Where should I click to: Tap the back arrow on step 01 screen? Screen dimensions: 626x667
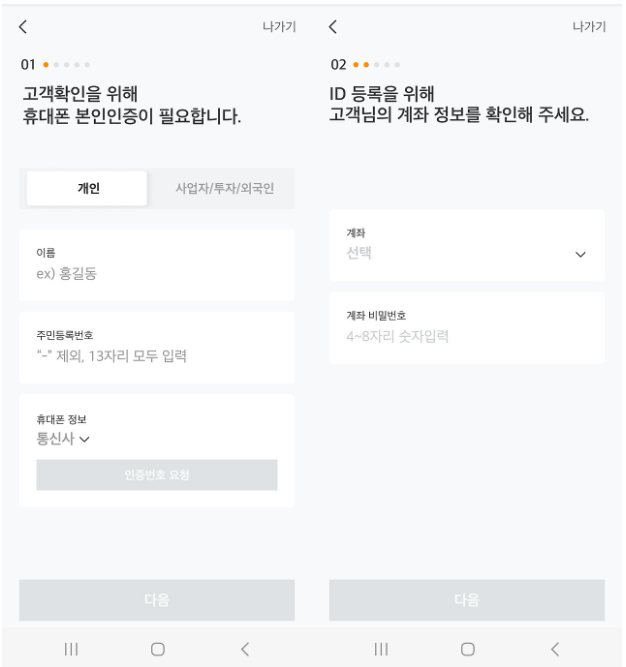pyautogui.click(x=23, y=27)
